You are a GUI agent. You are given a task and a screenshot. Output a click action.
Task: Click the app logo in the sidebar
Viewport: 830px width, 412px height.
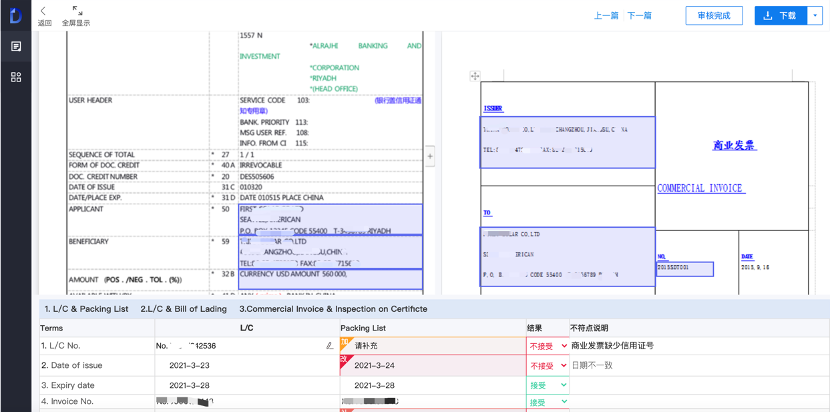[x=15, y=15]
